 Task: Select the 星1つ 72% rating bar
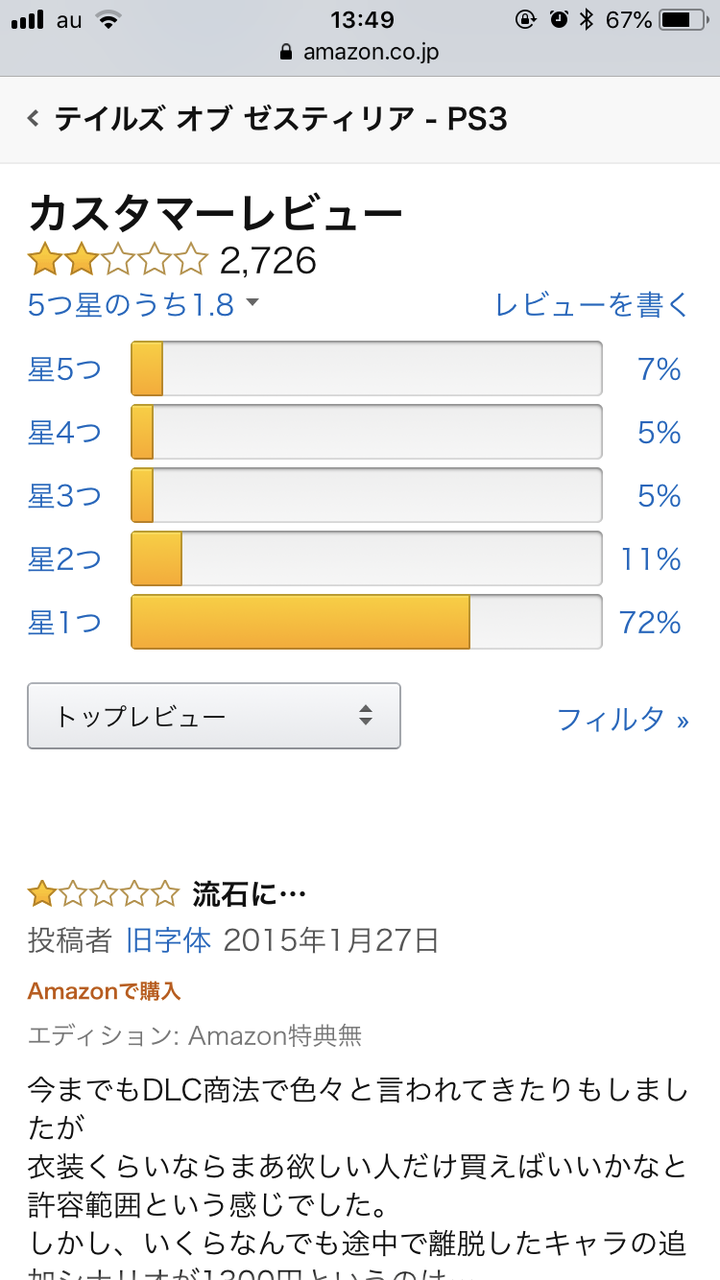[x=367, y=622]
